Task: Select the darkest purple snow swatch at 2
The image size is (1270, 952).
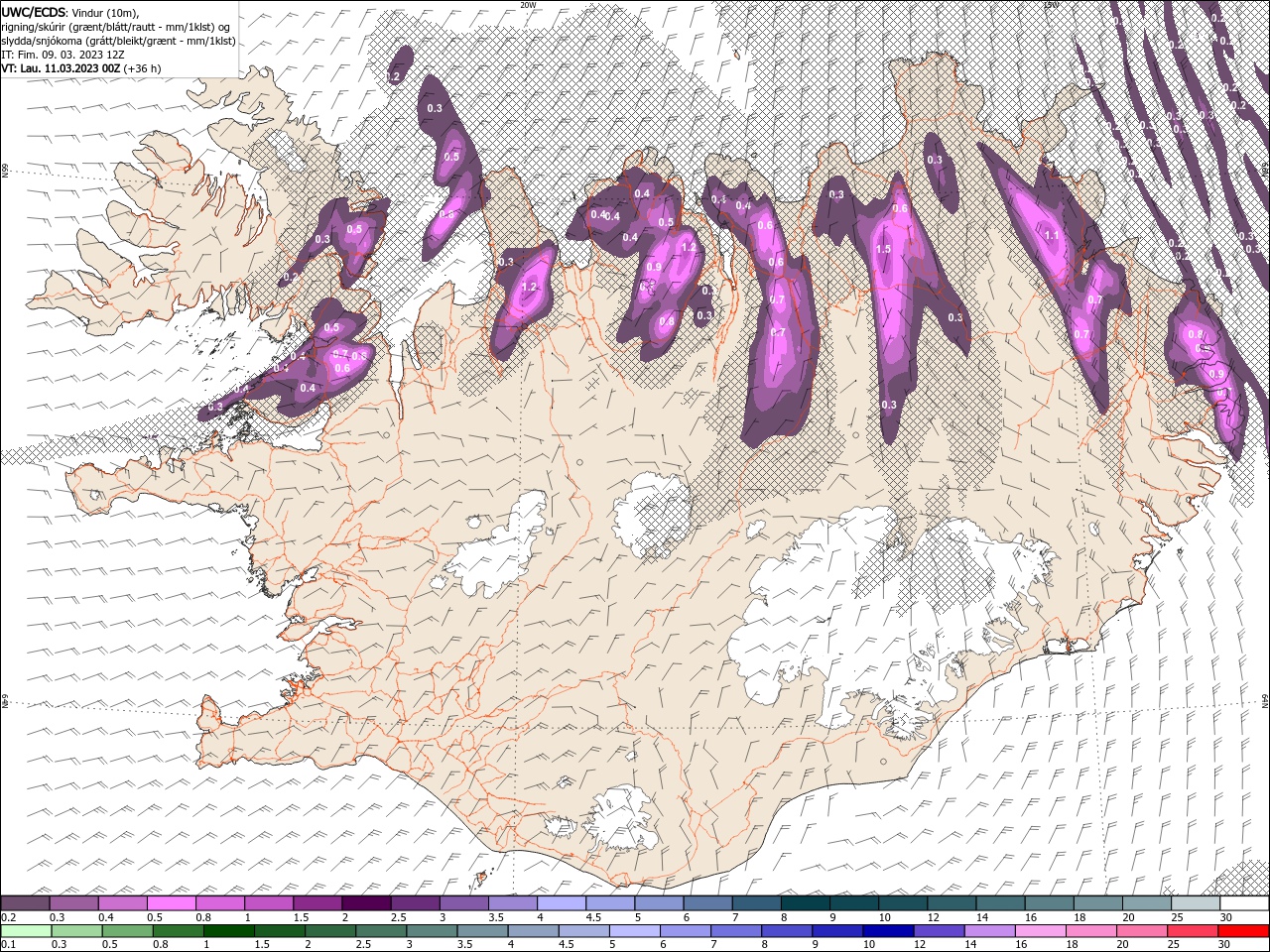Action: [x=366, y=903]
